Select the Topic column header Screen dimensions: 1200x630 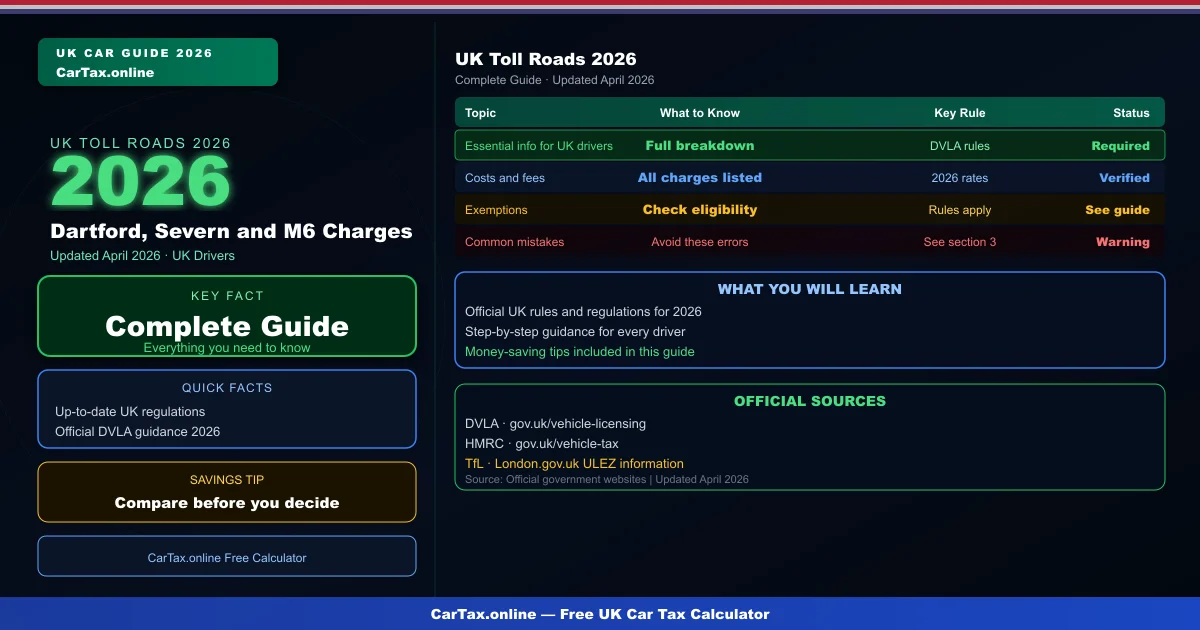pyautogui.click(x=480, y=113)
